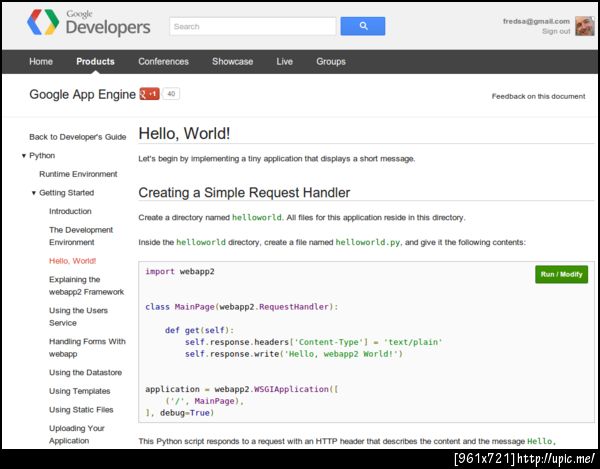Click the Google +1 badge

tap(149, 94)
